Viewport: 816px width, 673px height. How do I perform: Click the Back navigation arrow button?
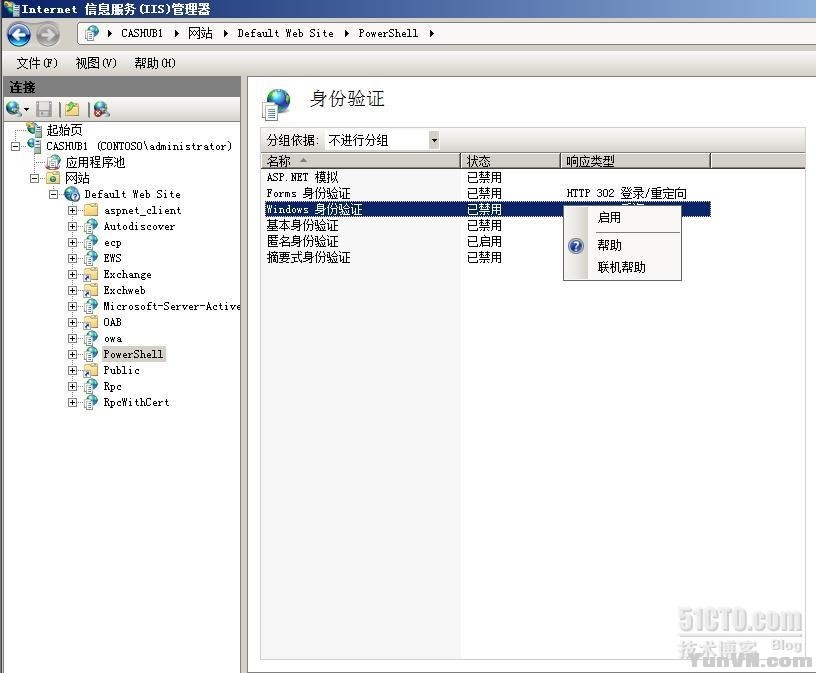19,35
